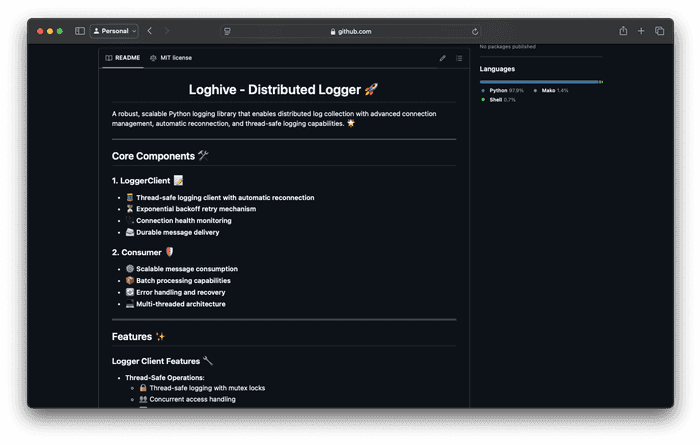Image resolution: width=700 pixels, height=444 pixels.
Task: Go forward to next page
Action: coord(167,31)
